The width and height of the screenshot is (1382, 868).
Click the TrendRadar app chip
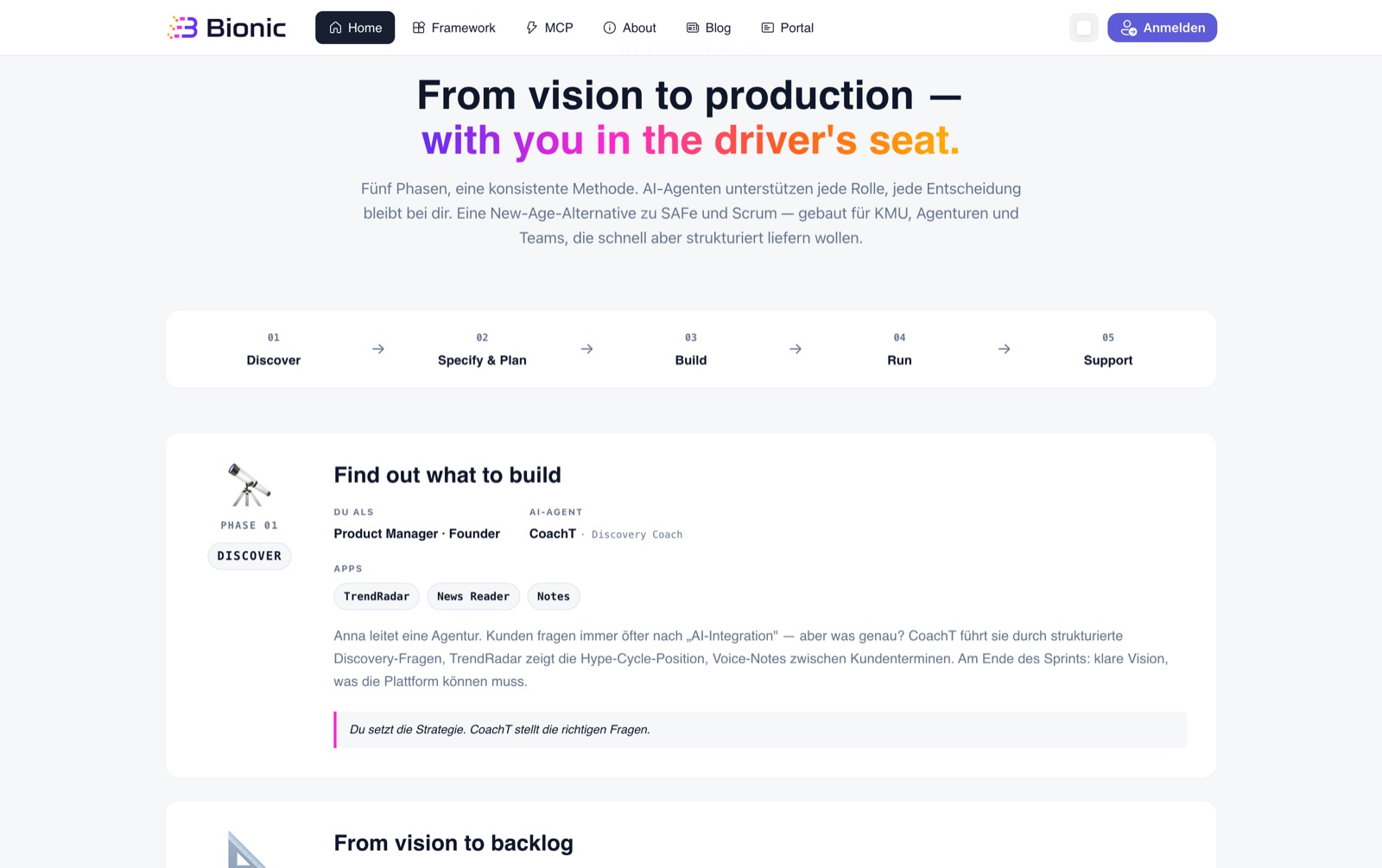(x=377, y=597)
